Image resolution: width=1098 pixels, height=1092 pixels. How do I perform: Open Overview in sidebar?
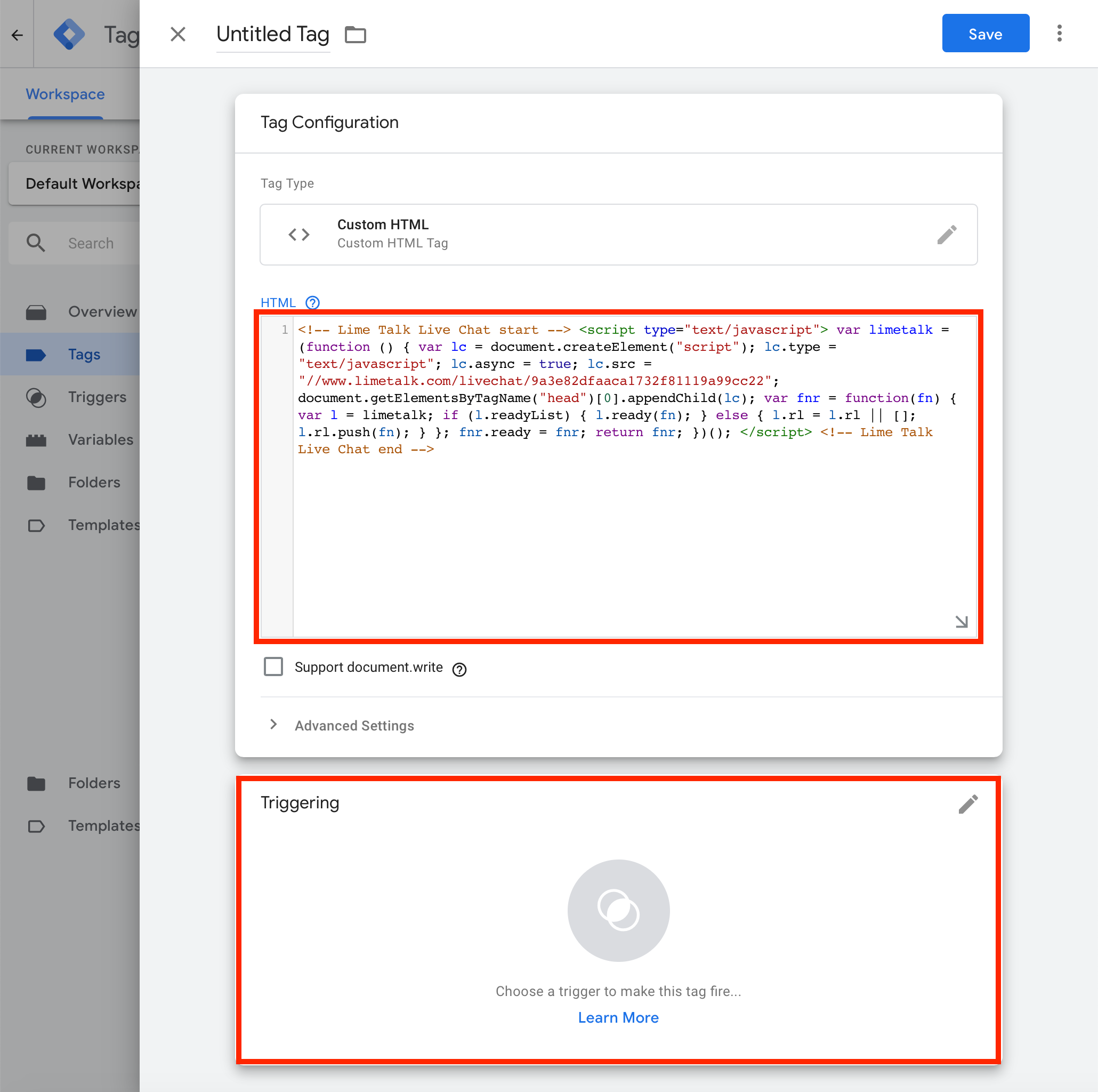click(70, 311)
